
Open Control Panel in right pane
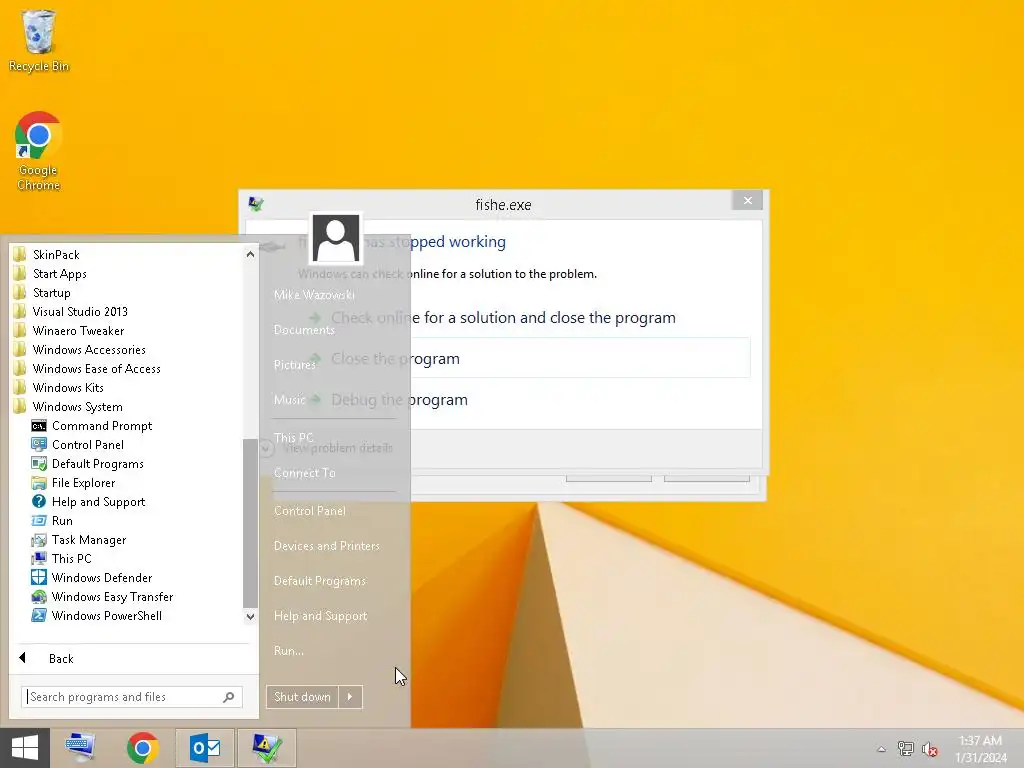tap(310, 511)
